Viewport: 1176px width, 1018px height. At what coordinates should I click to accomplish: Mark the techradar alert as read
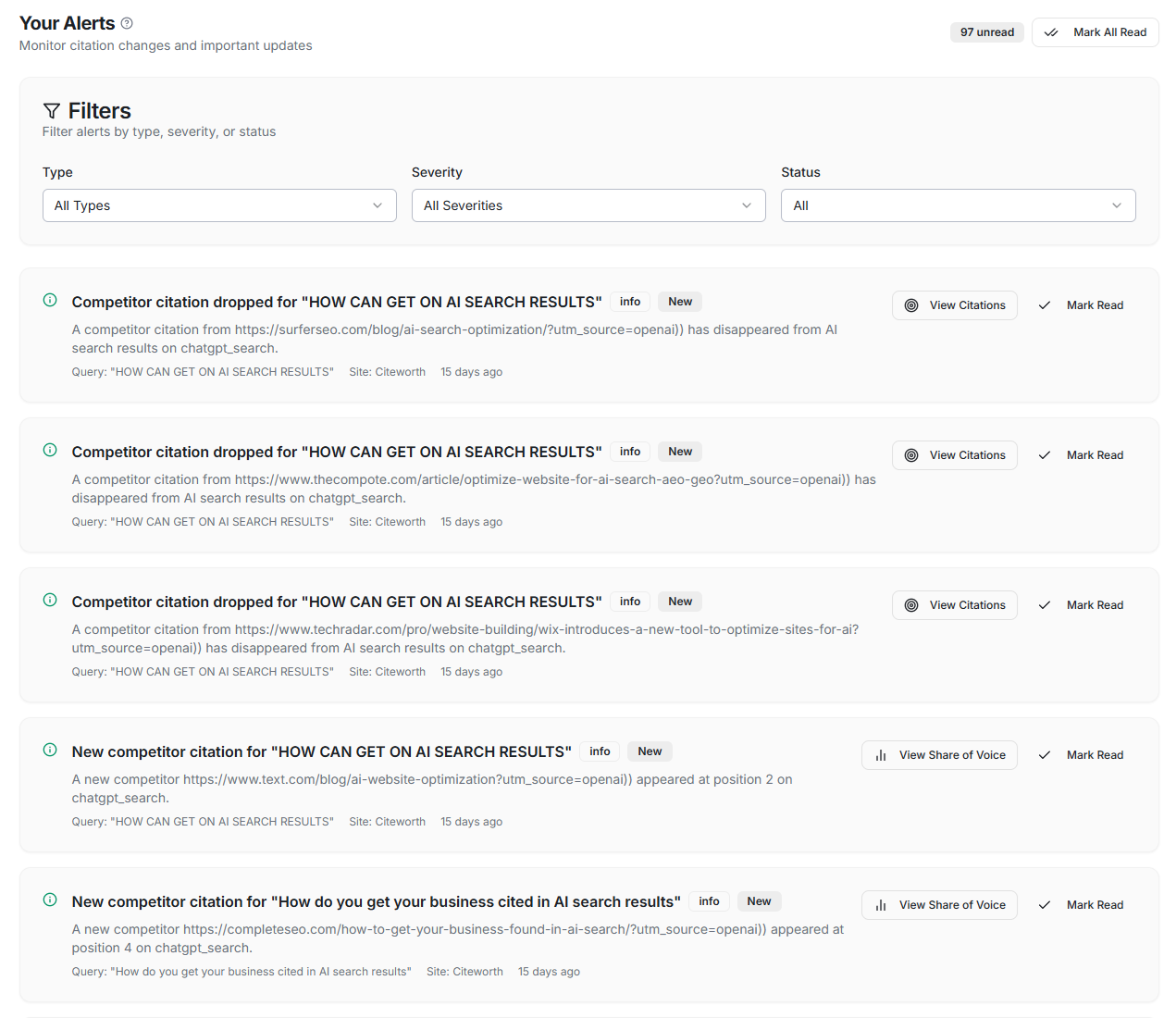pos(1081,604)
